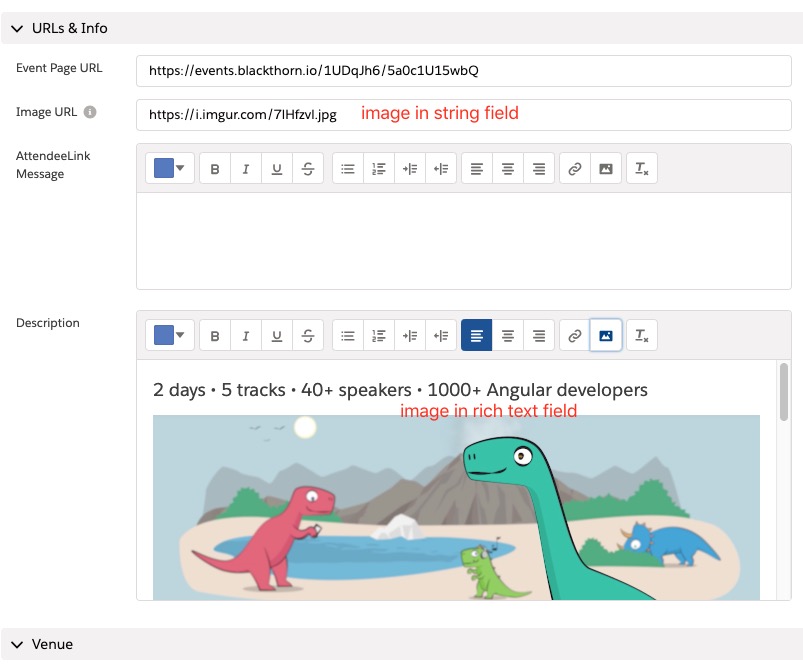Viewport: 803px width, 664px height.
Task: Select active left-align button in Description editor
Action: (x=477, y=335)
